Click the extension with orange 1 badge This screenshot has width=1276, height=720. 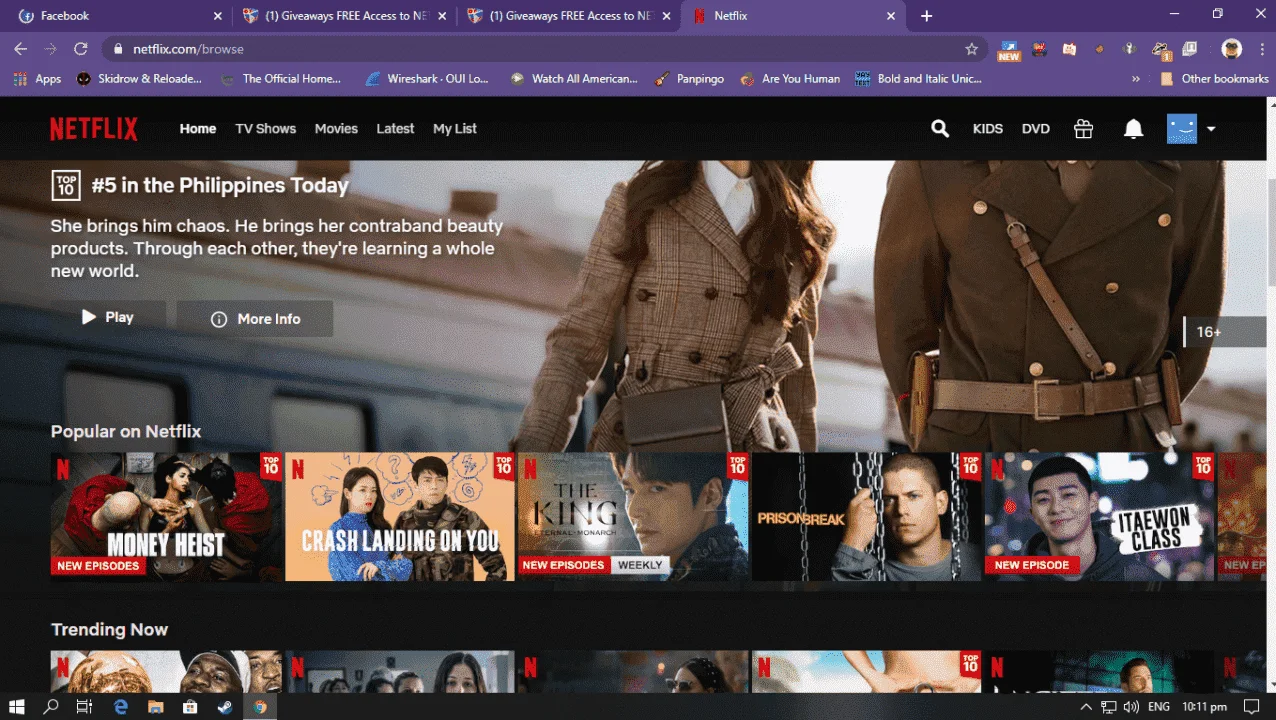click(x=1161, y=50)
